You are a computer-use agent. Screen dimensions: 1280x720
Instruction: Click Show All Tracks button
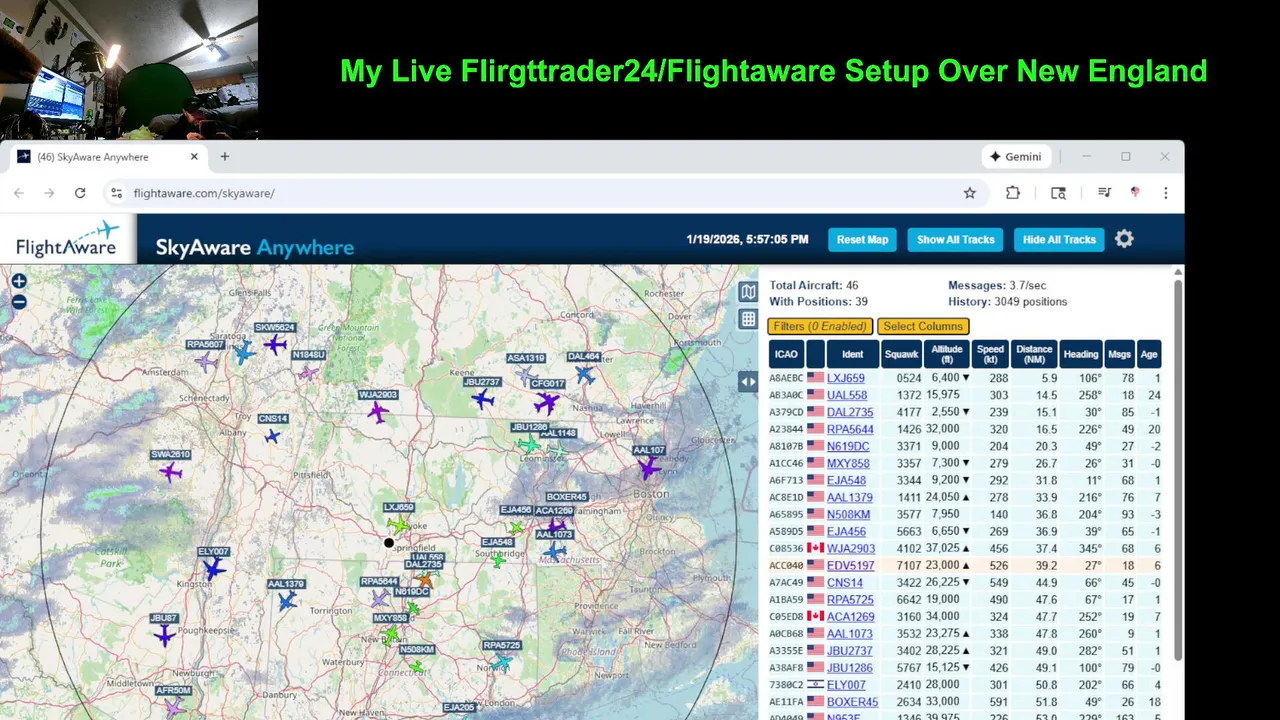(x=956, y=240)
